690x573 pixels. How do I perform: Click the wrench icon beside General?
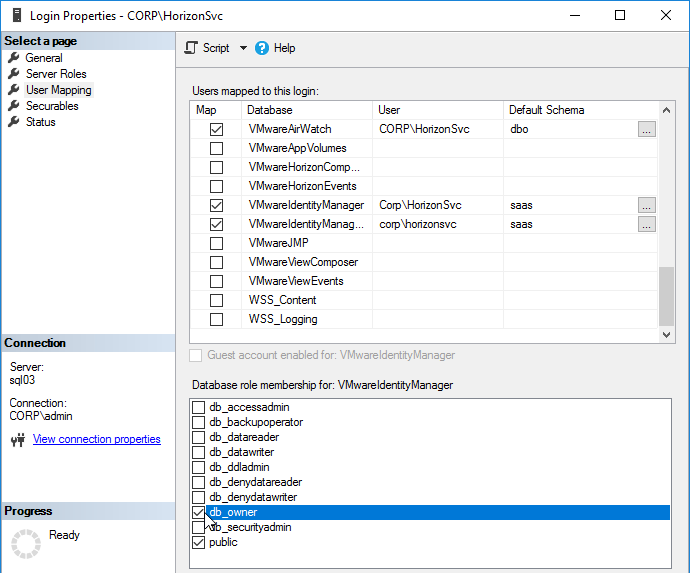(x=14, y=58)
